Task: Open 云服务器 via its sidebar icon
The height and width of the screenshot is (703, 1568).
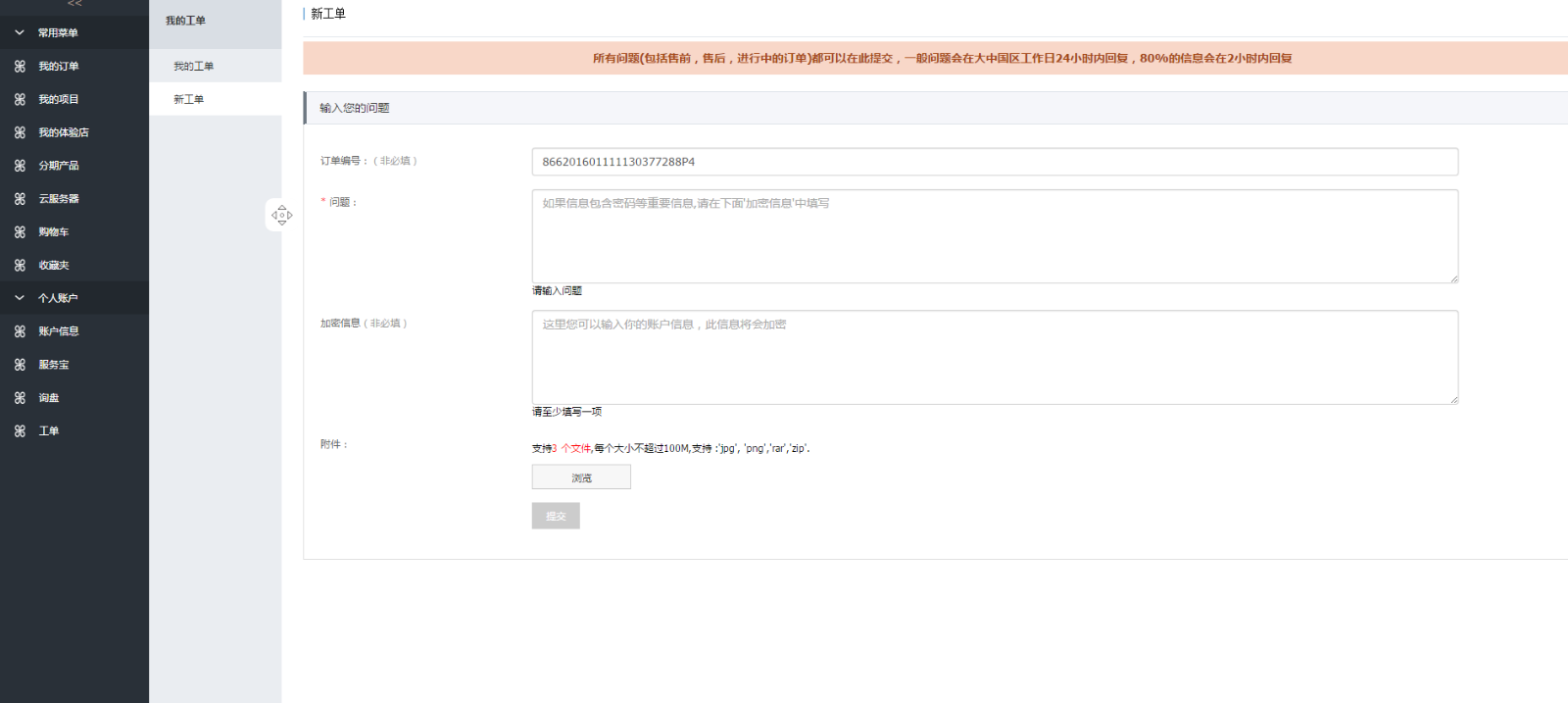Action: (x=20, y=199)
